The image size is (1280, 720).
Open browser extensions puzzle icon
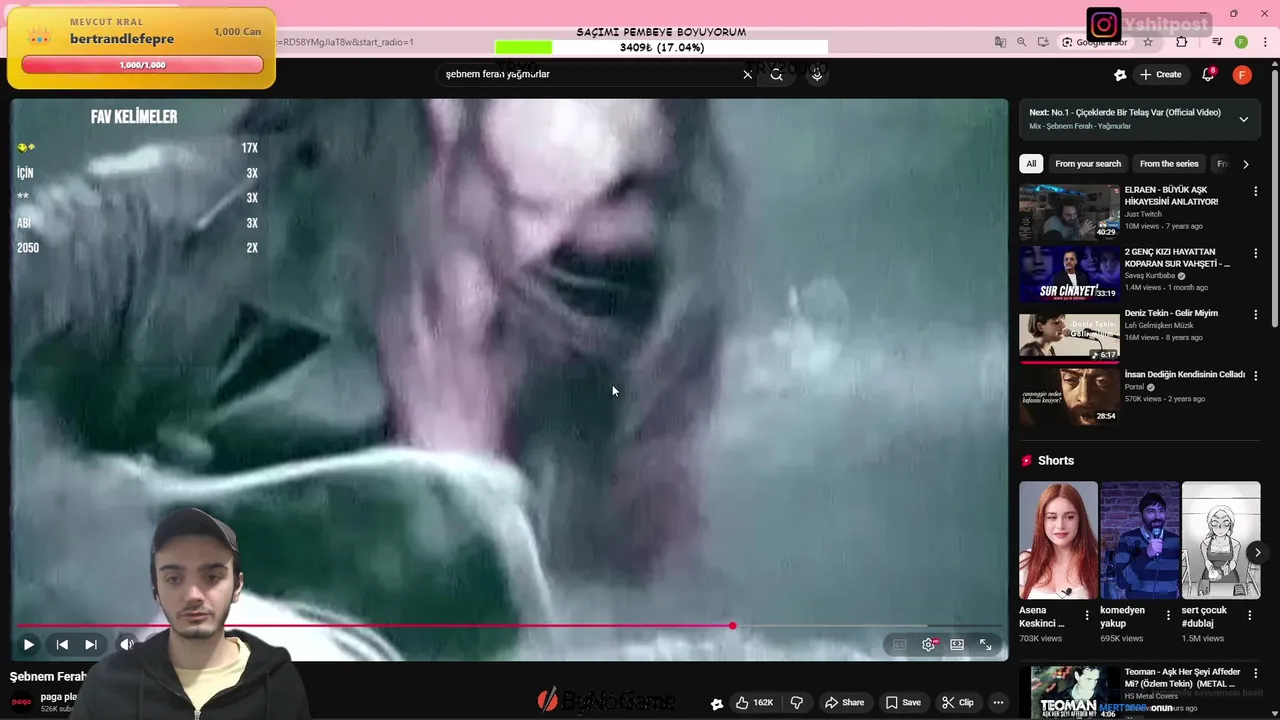pos(1182,42)
